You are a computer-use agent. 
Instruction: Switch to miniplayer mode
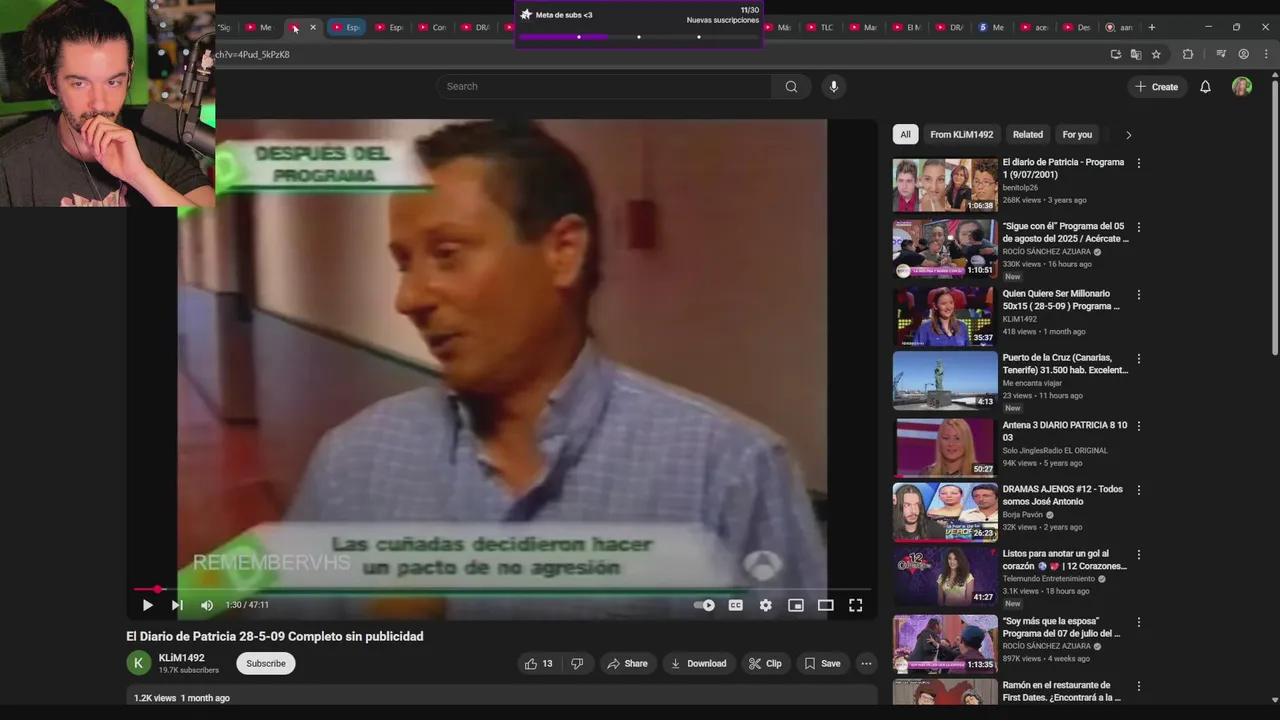tap(795, 605)
